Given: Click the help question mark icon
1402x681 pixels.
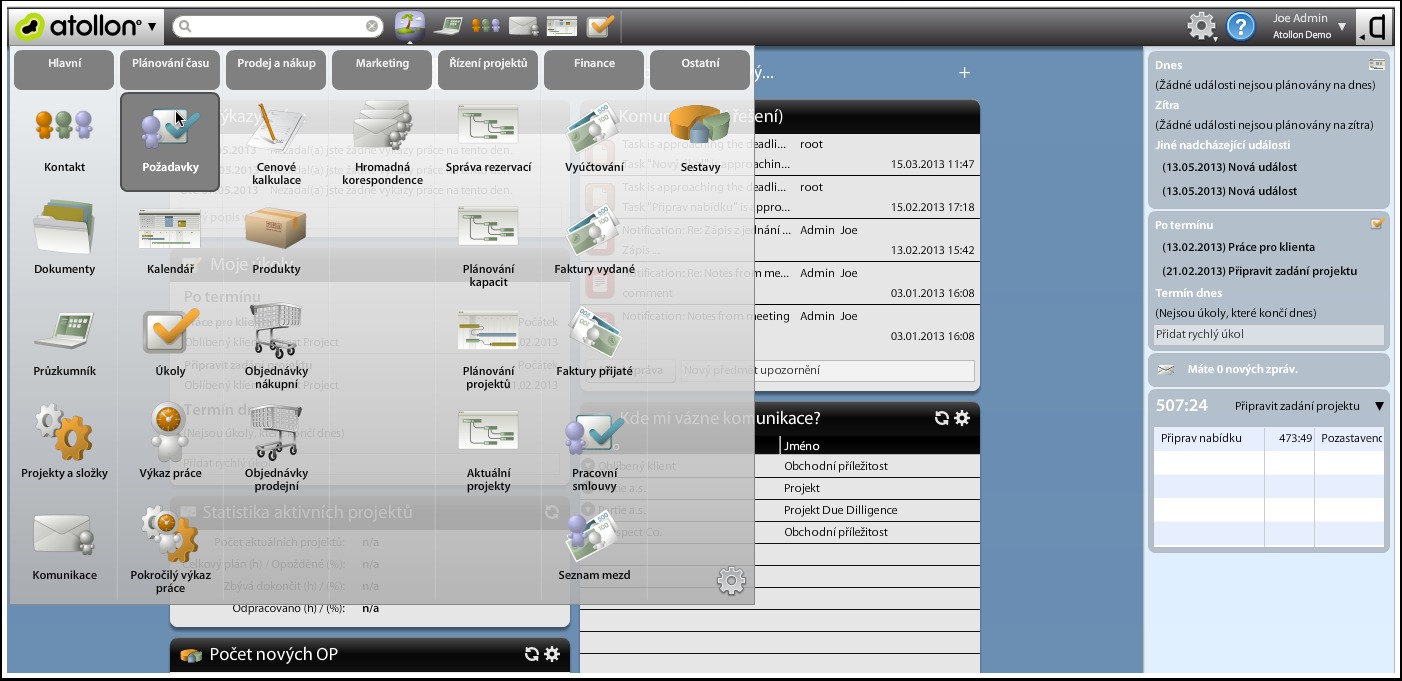Looking at the screenshot, I should click(1240, 26).
